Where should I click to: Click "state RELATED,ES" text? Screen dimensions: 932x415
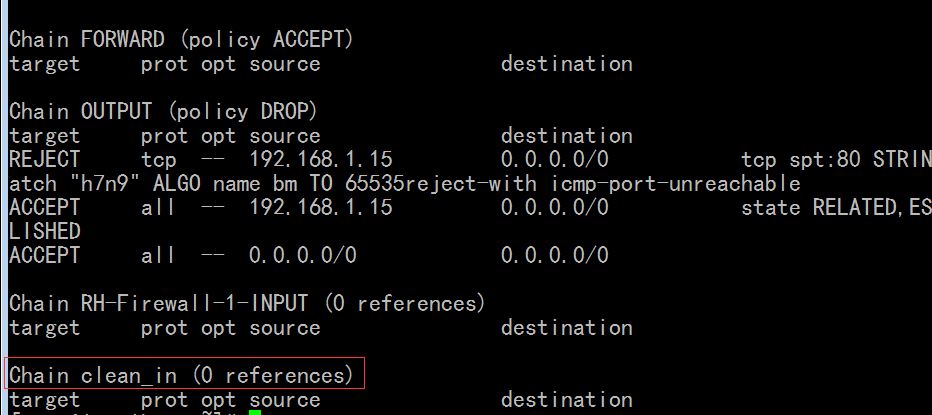point(836,208)
